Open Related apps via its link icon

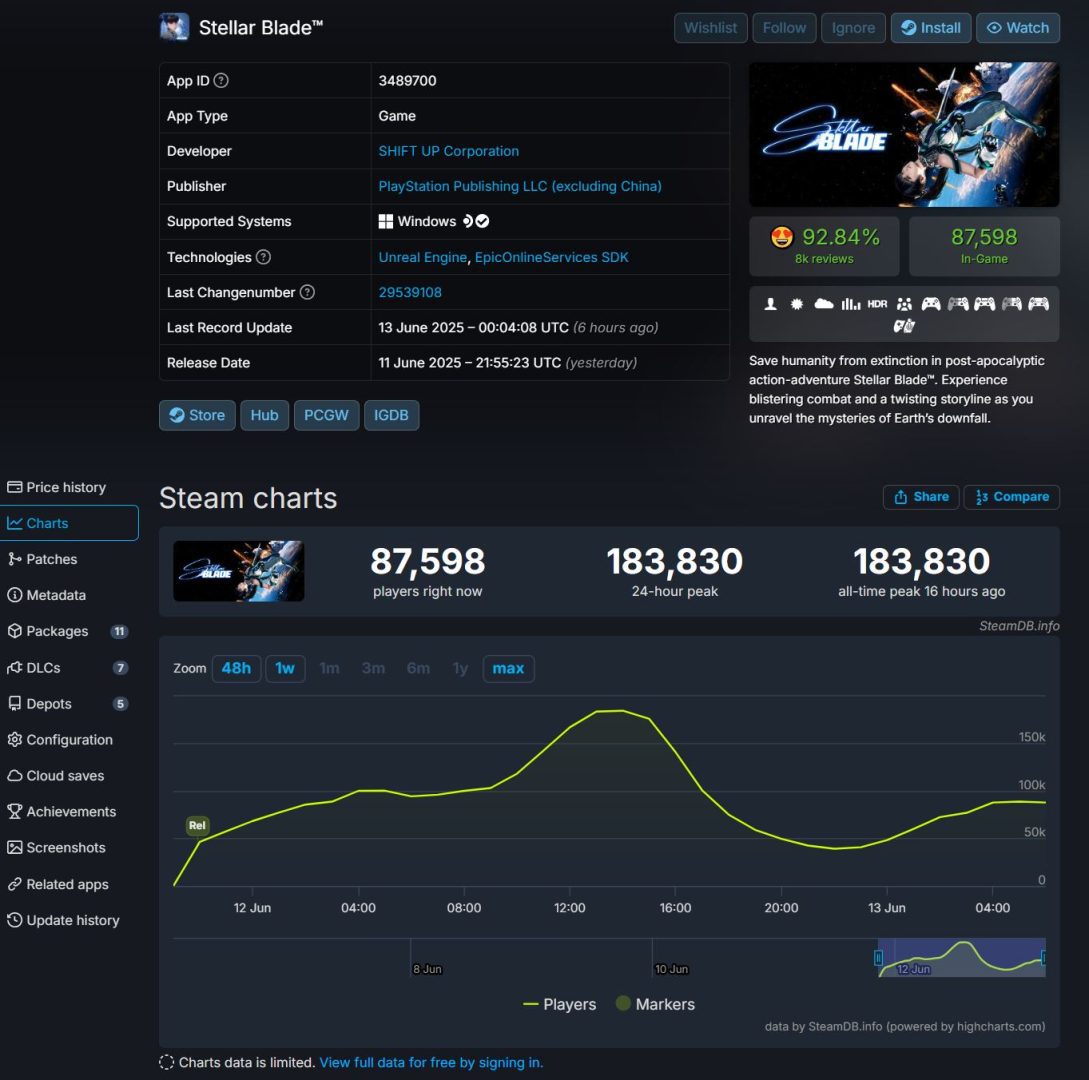[15, 884]
